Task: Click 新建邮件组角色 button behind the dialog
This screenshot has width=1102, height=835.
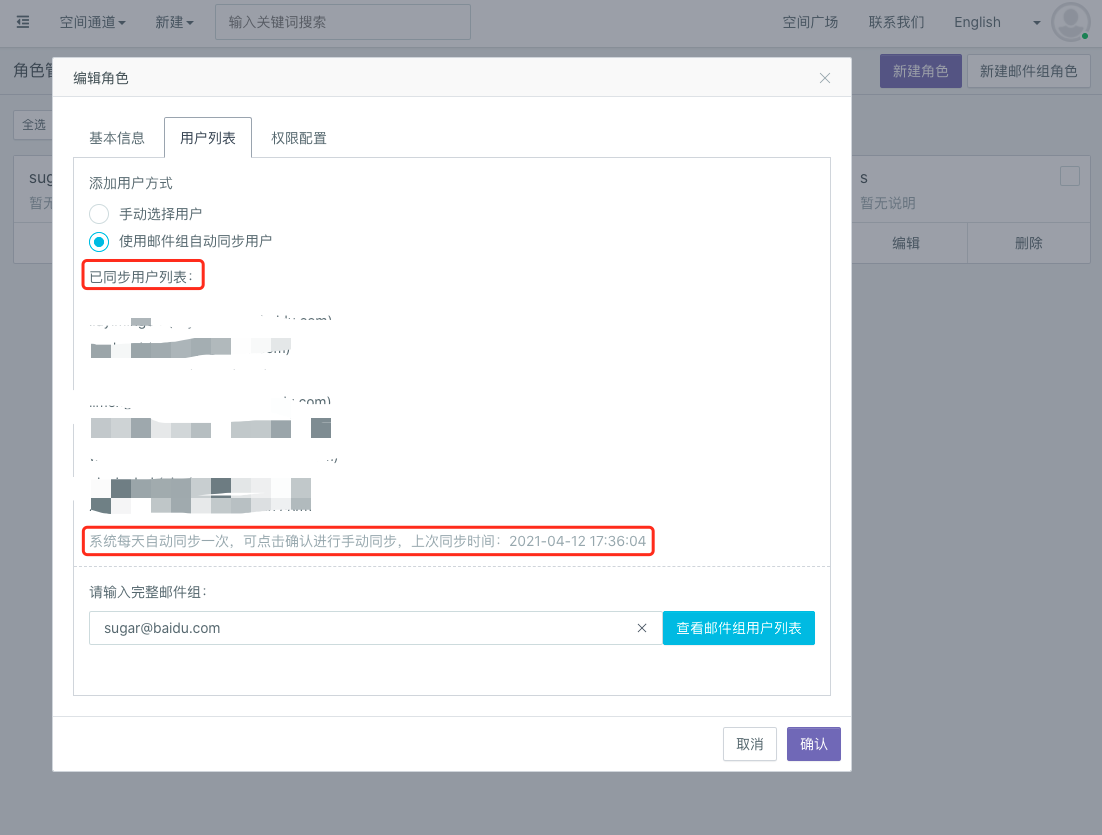Action: pos(1028,71)
